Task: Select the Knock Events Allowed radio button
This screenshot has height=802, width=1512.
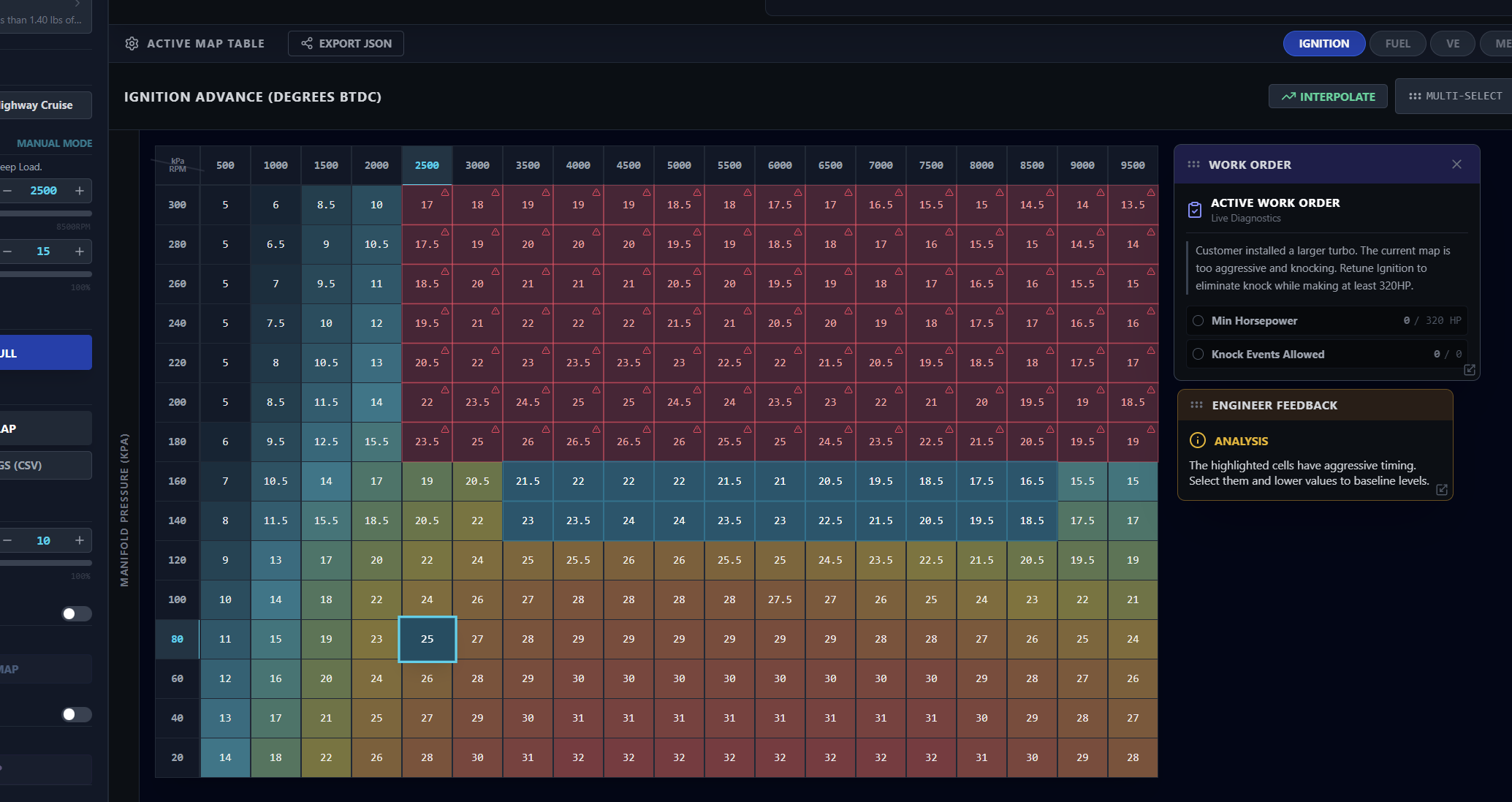Action: tap(1198, 355)
